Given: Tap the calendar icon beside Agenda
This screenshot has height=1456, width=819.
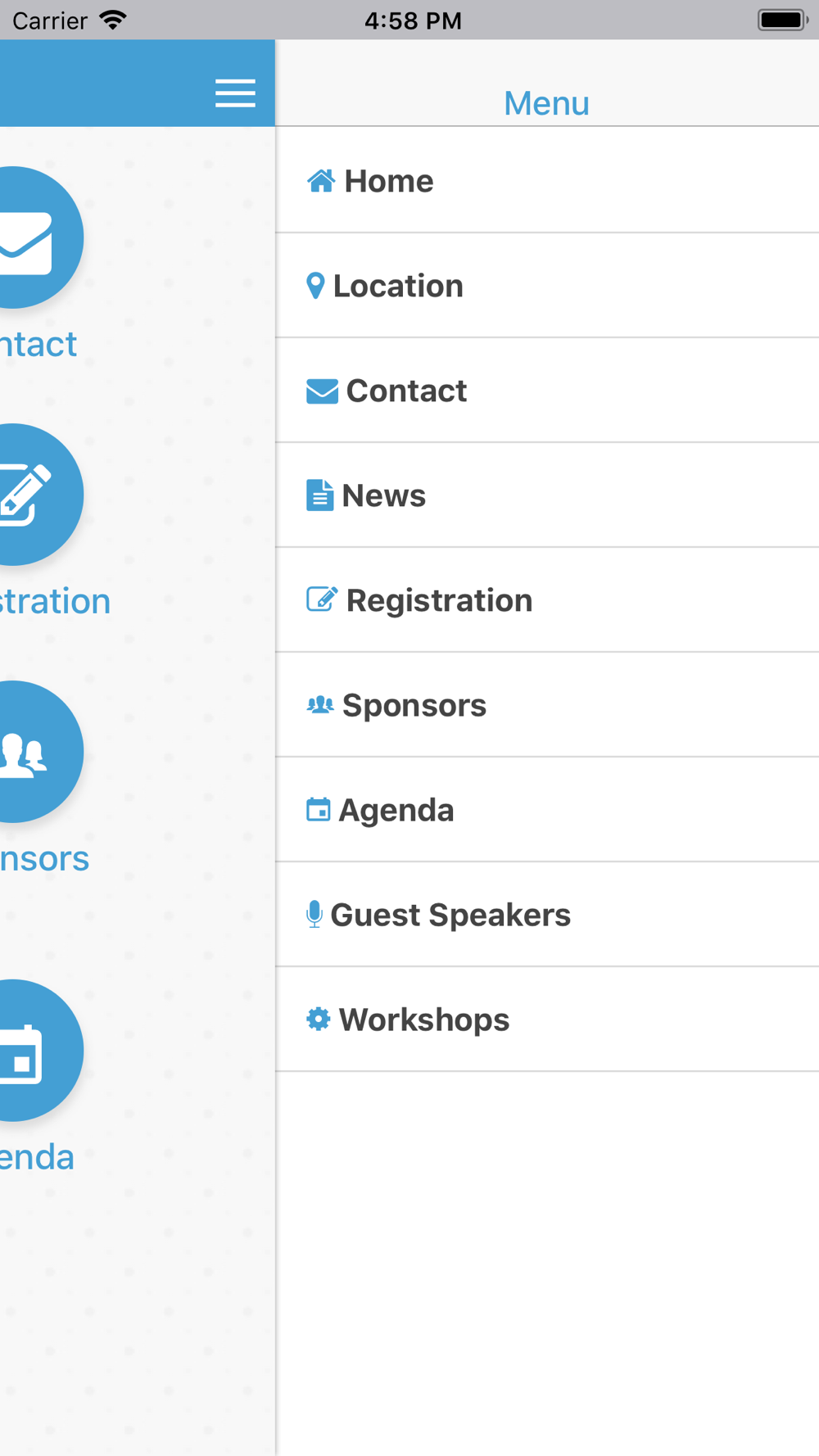Looking at the screenshot, I should [x=319, y=809].
